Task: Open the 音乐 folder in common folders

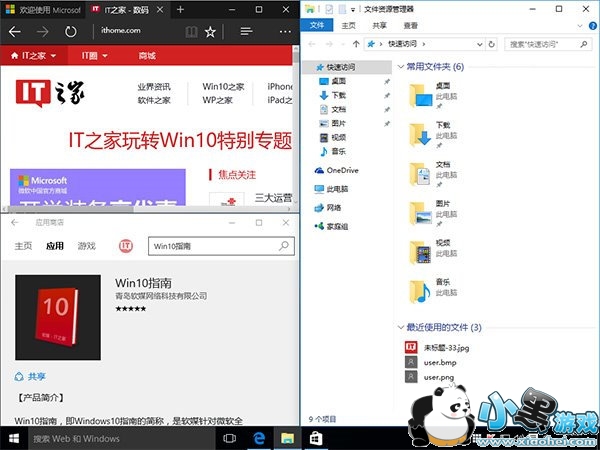Action: [433, 291]
